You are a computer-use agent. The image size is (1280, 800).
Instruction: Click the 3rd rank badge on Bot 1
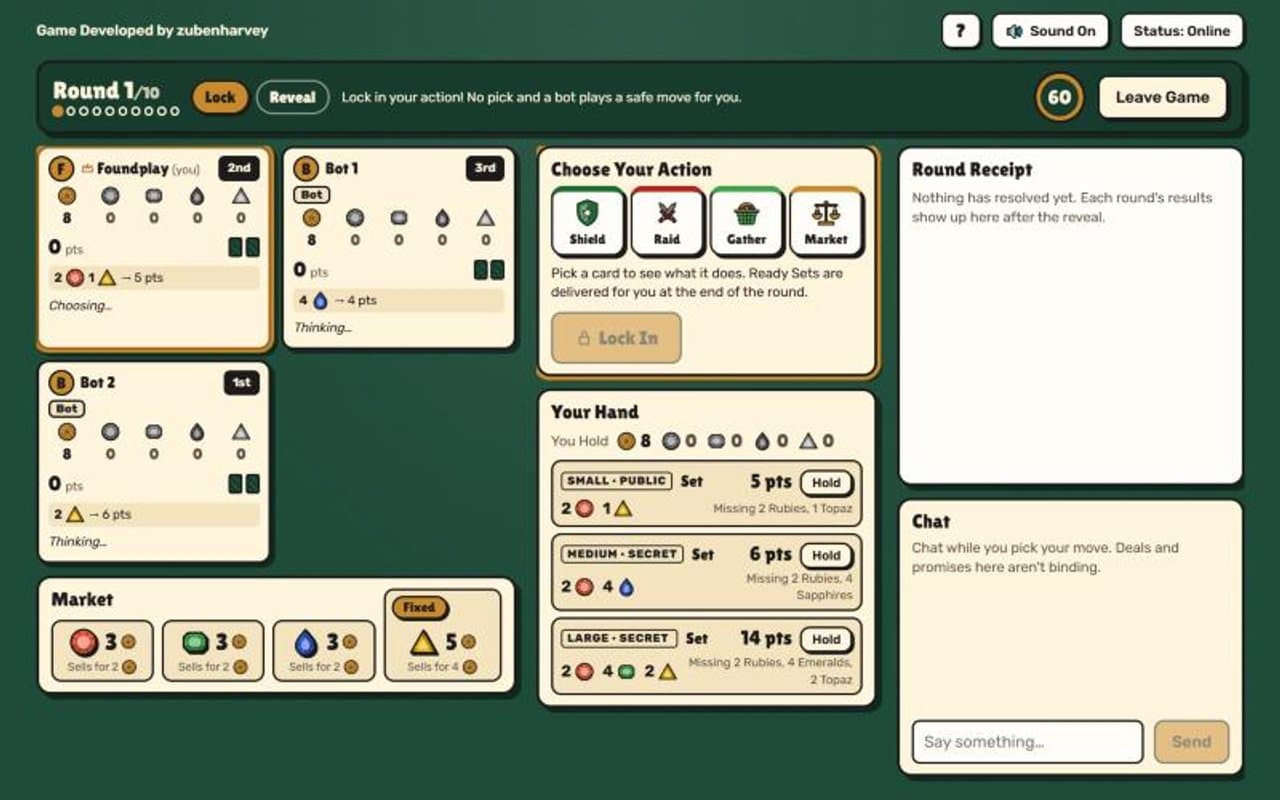click(x=485, y=168)
